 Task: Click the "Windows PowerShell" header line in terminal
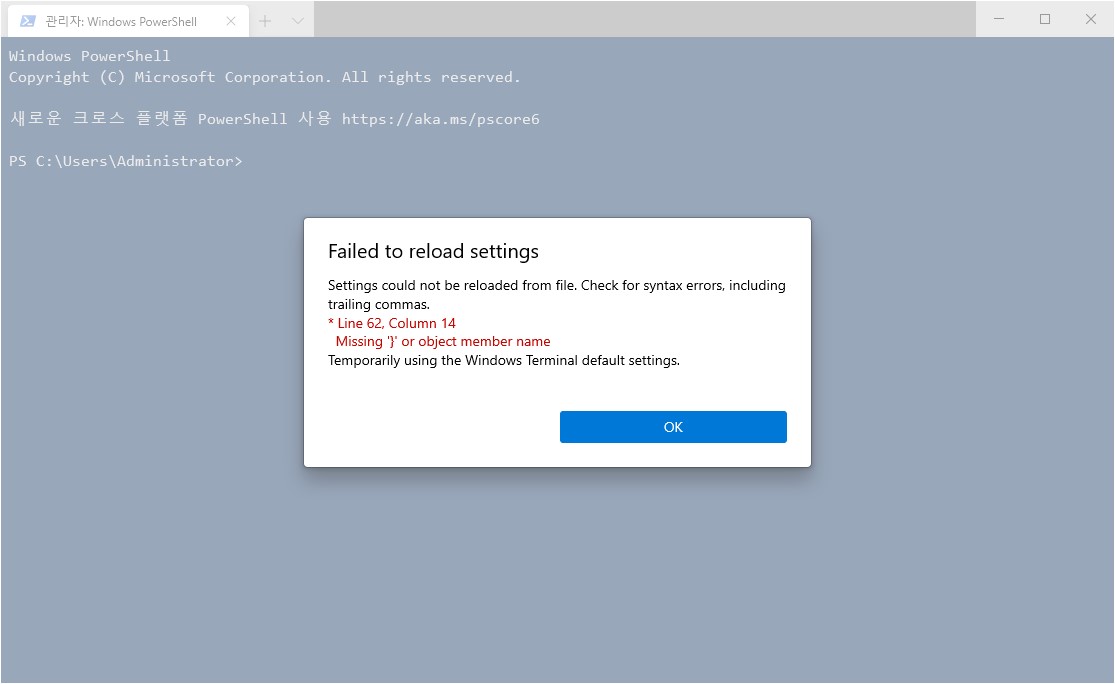(x=90, y=55)
